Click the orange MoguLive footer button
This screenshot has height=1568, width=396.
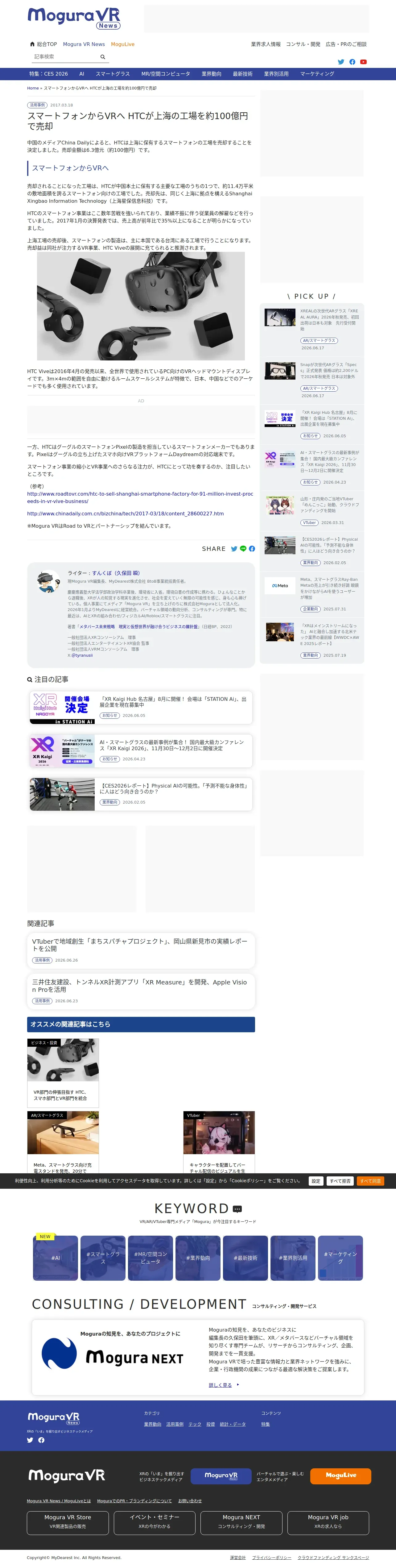pyautogui.click(x=341, y=1475)
